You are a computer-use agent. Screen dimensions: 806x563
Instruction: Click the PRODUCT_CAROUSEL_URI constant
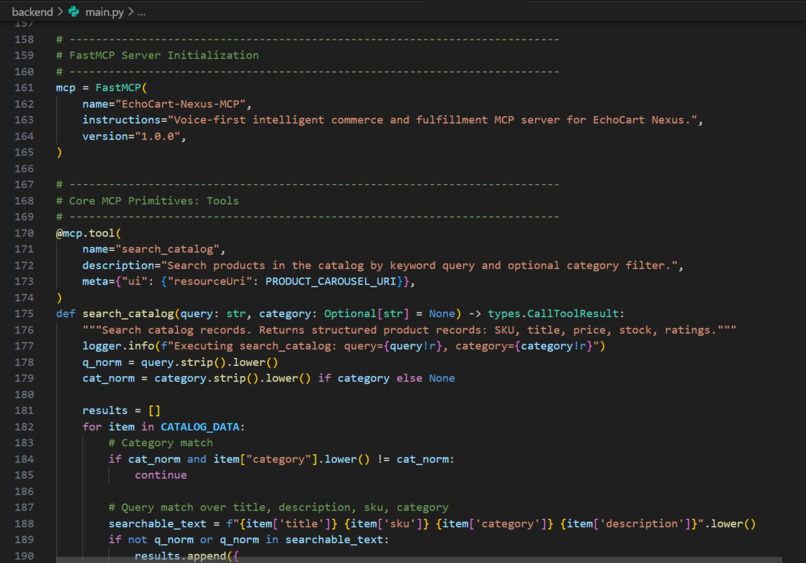[x=331, y=281]
